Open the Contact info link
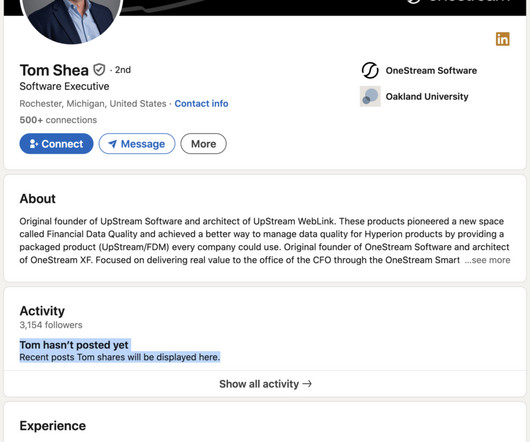The height and width of the screenshot is (442, 530). tap(201, 103)
